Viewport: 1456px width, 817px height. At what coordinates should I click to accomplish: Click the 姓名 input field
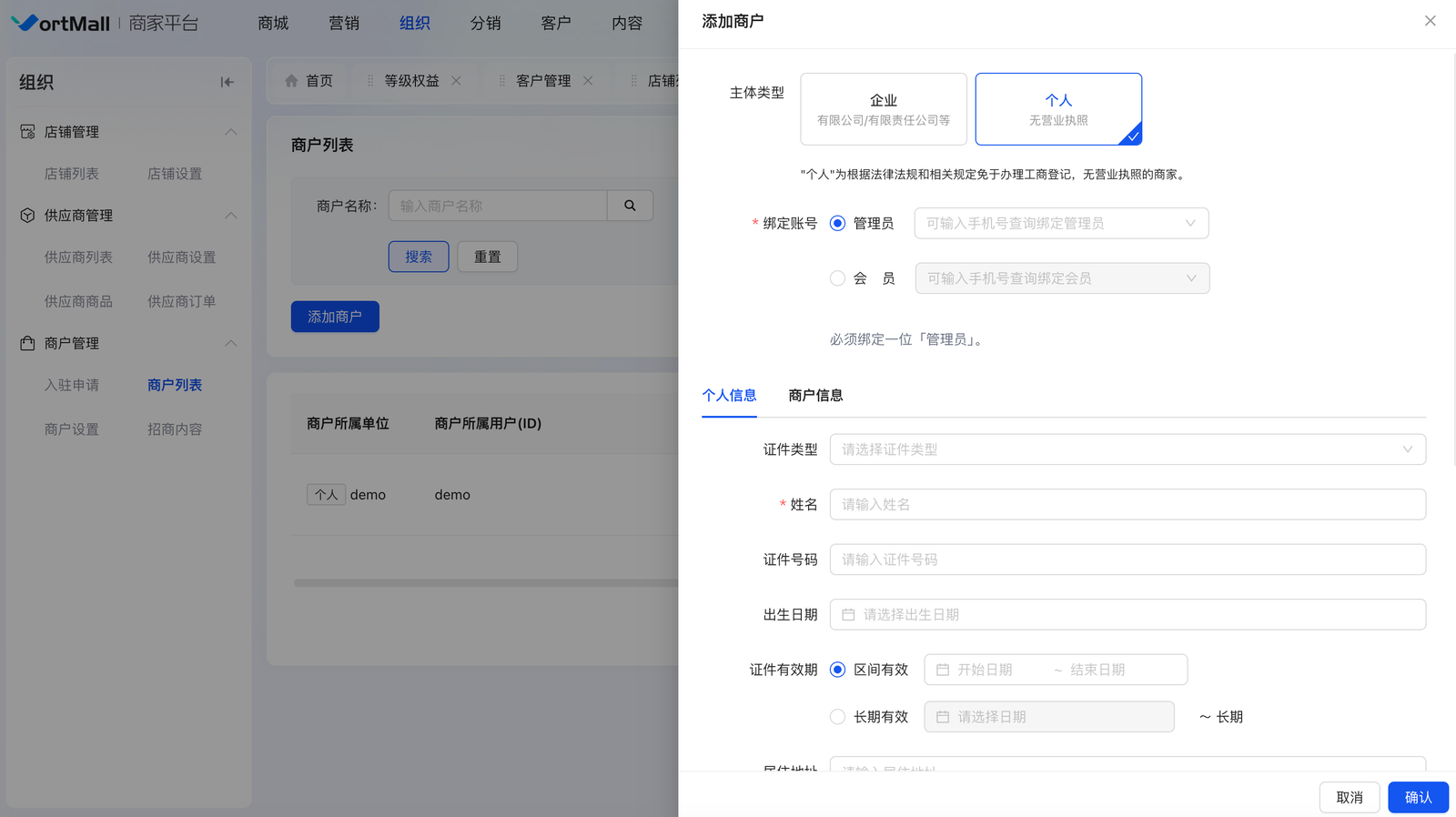[1127, 505]
